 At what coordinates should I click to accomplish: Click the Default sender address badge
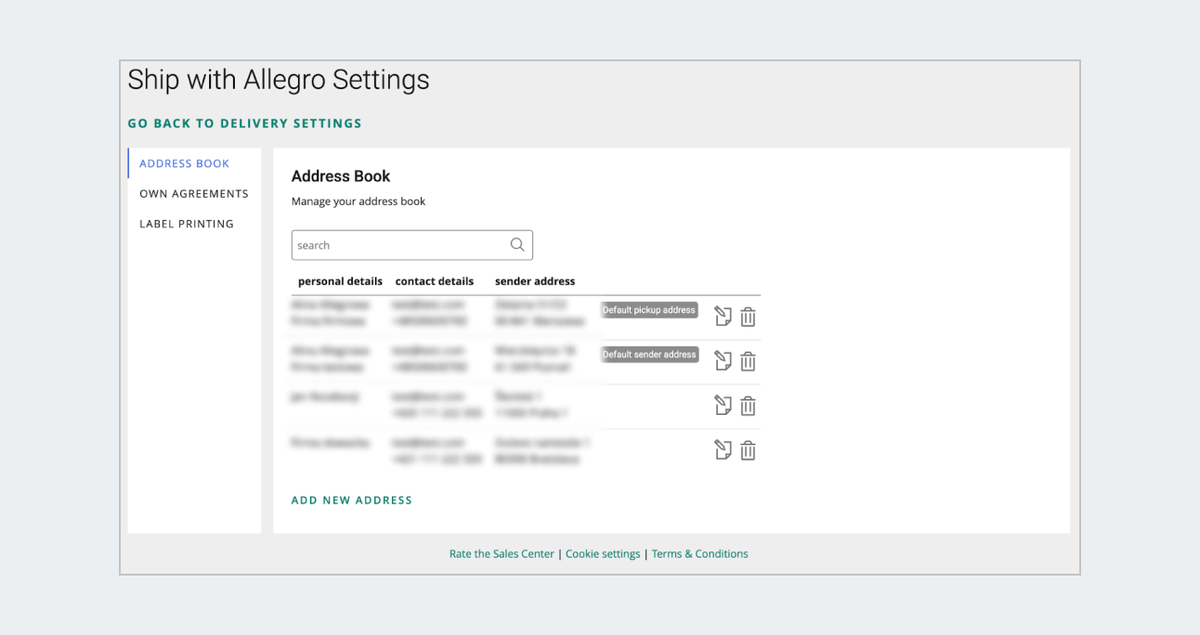coord(649,355)
